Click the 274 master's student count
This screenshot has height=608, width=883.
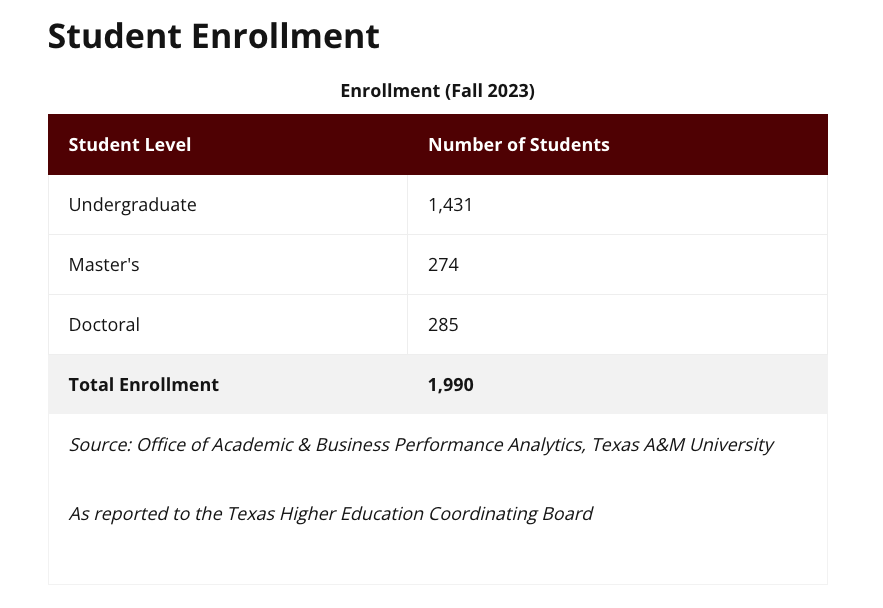(443, 265)
